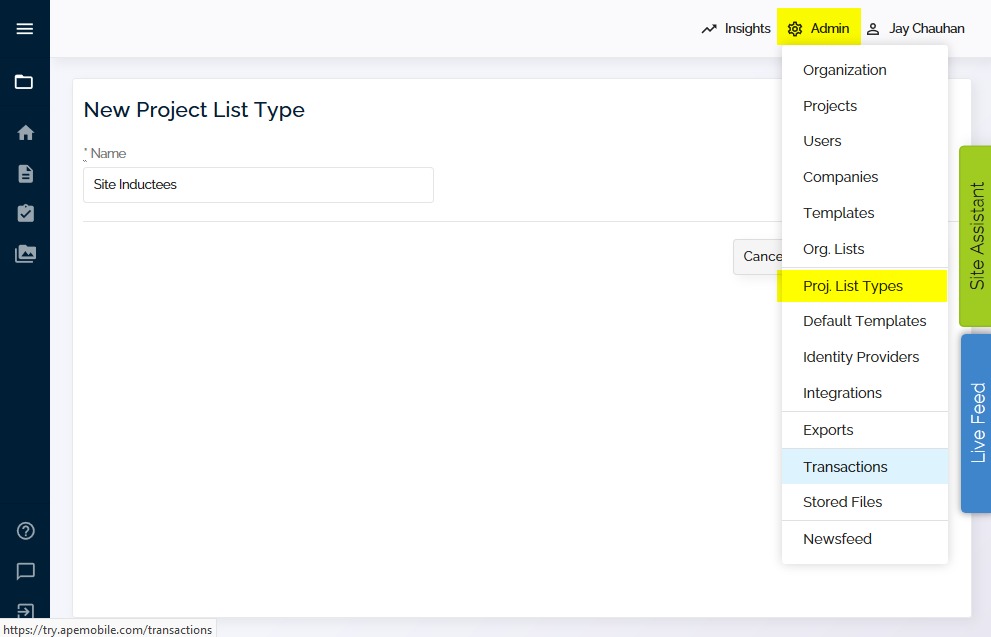Select Users from Admin menu
Viewport: 991px width, 637px height.
[865, 142]
